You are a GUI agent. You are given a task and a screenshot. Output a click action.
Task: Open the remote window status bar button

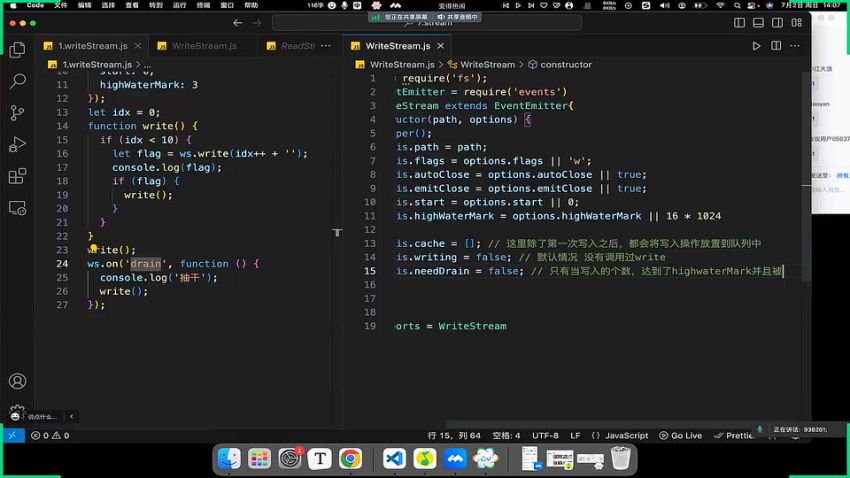[12, 435]
